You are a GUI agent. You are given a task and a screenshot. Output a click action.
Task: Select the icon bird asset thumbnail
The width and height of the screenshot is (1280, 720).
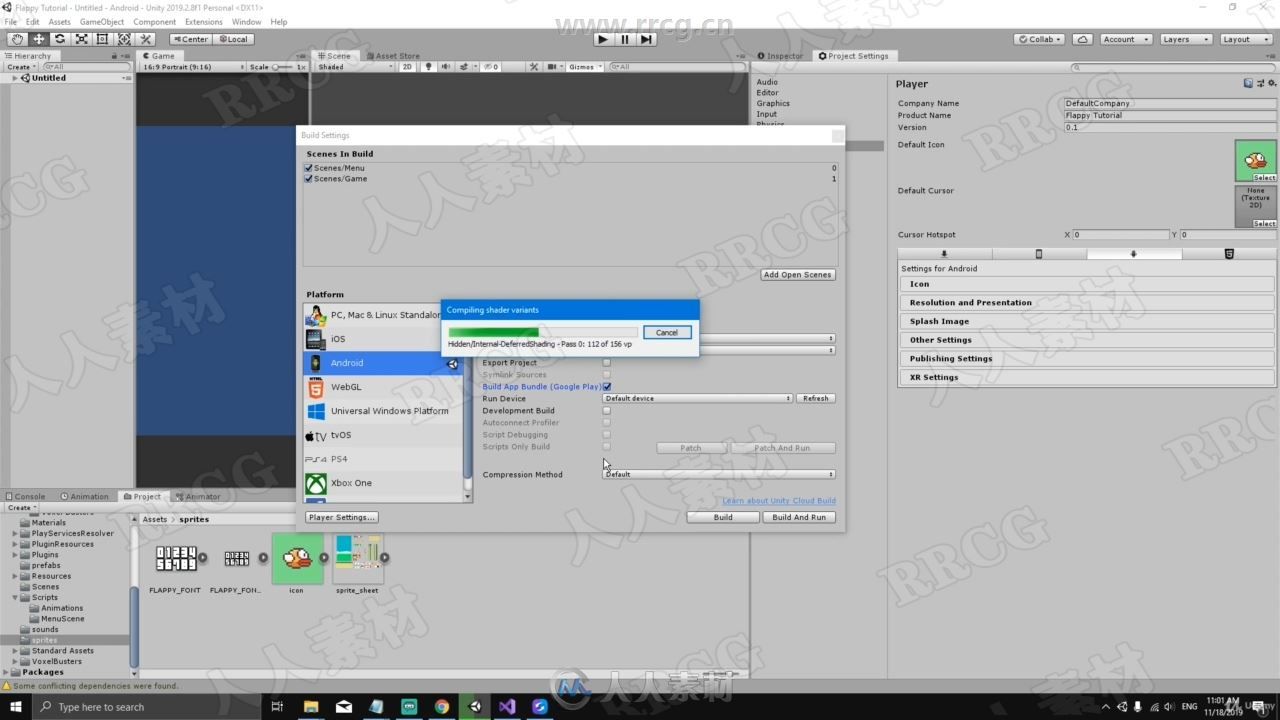[297, 558]
